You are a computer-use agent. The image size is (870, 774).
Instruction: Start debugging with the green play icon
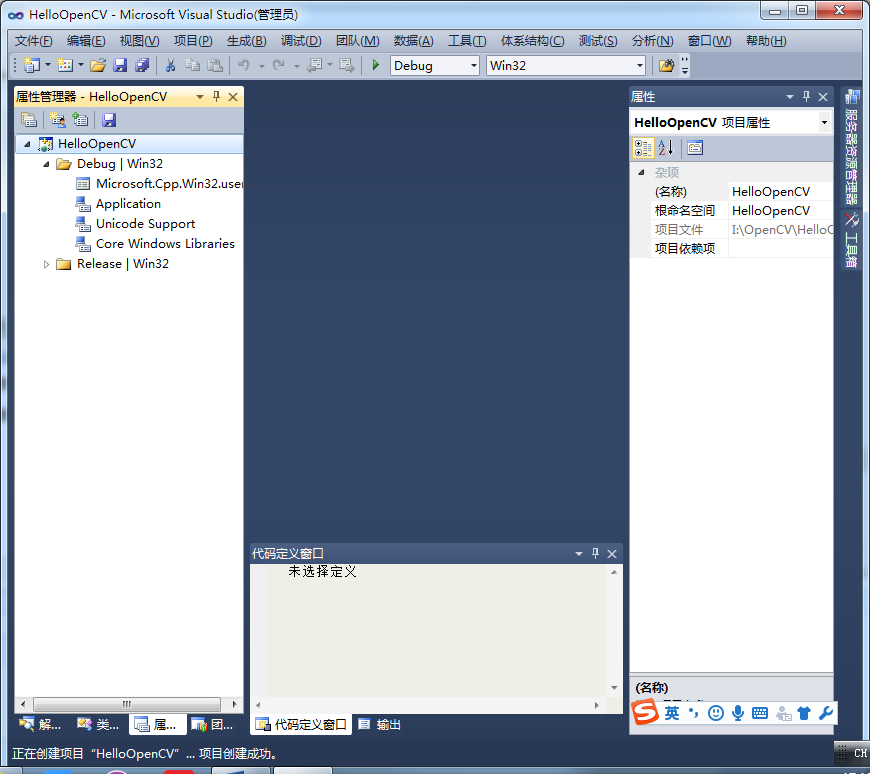click(x=376, y=65)
